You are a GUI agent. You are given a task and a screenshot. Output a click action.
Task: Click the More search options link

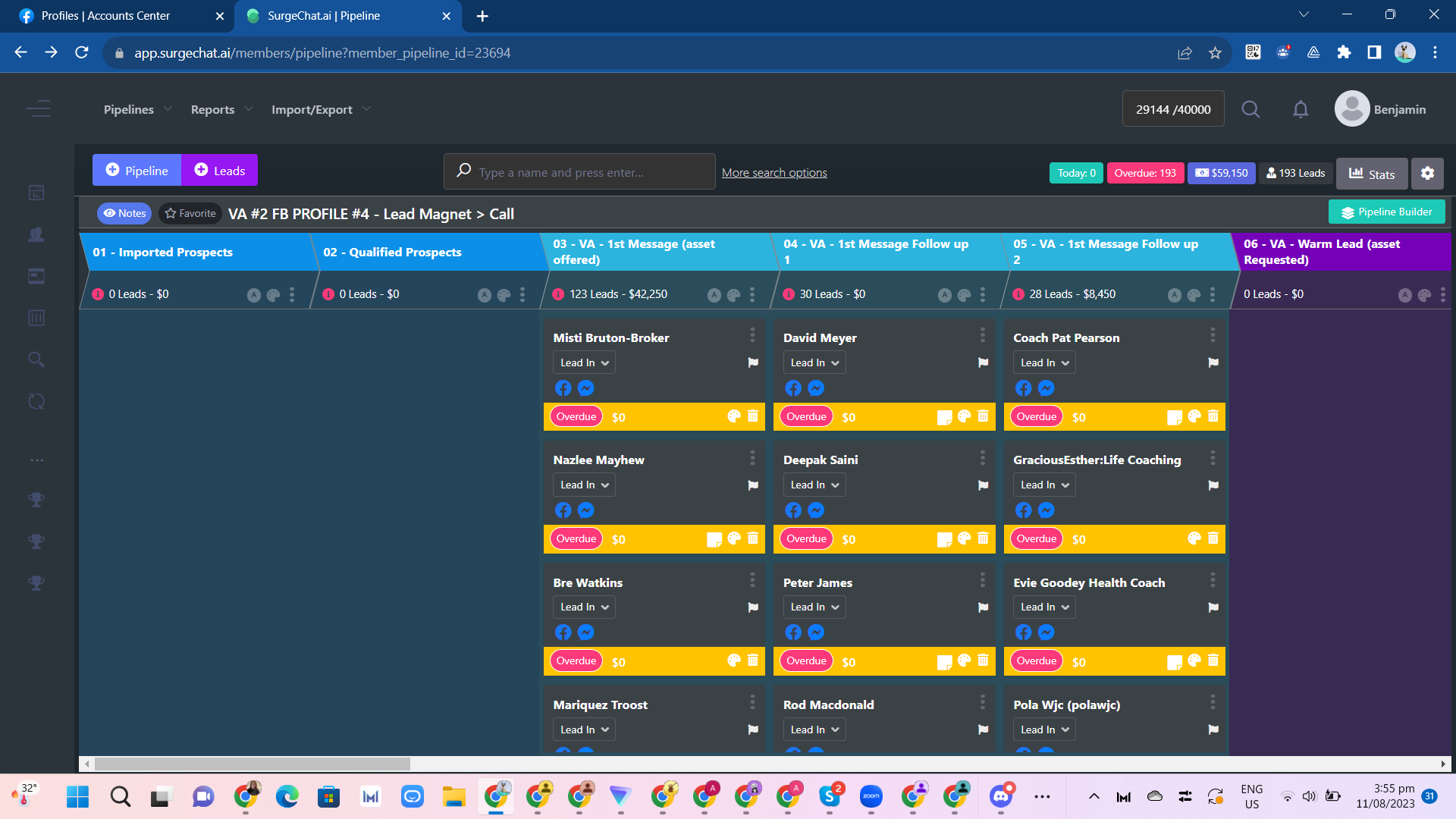pos(774,173)
